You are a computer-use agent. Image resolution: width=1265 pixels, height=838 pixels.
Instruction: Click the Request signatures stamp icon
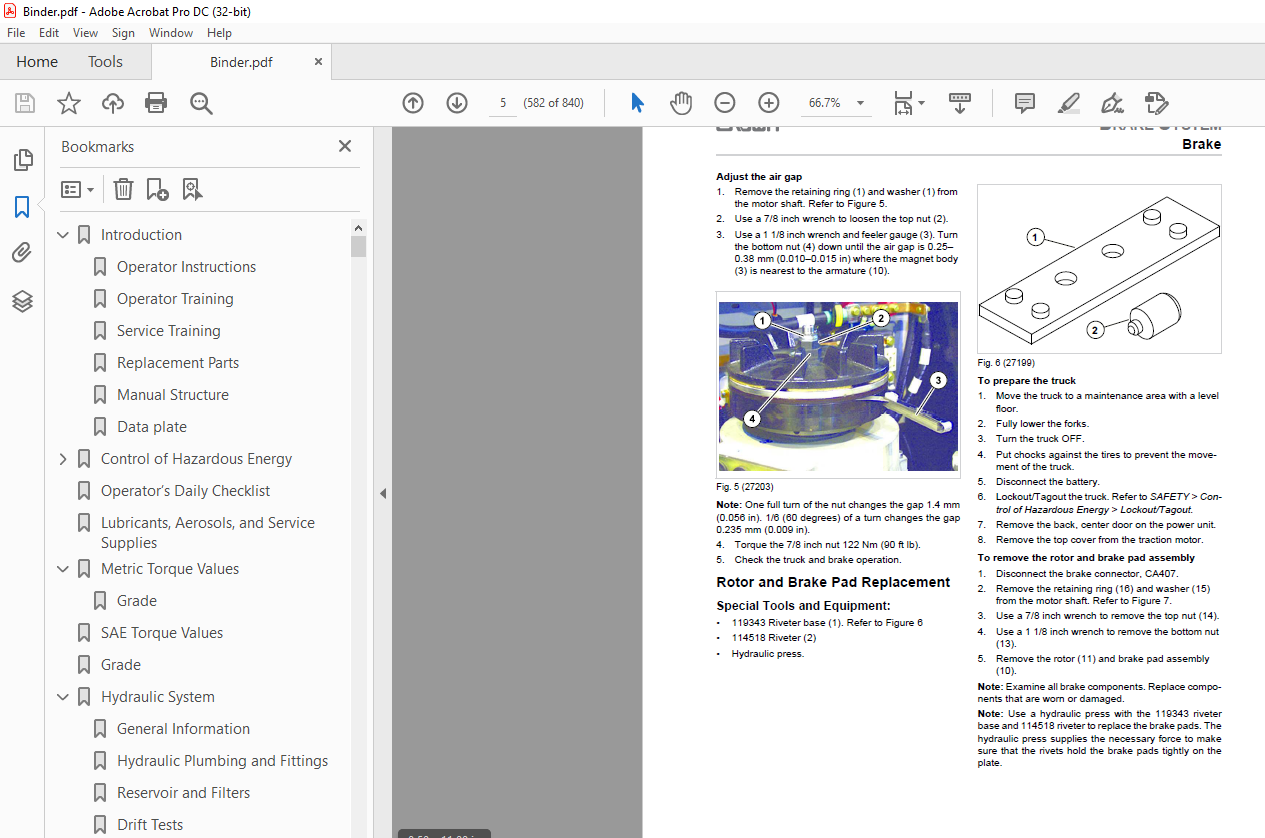pyautogui.click(x=1156, y=103)
